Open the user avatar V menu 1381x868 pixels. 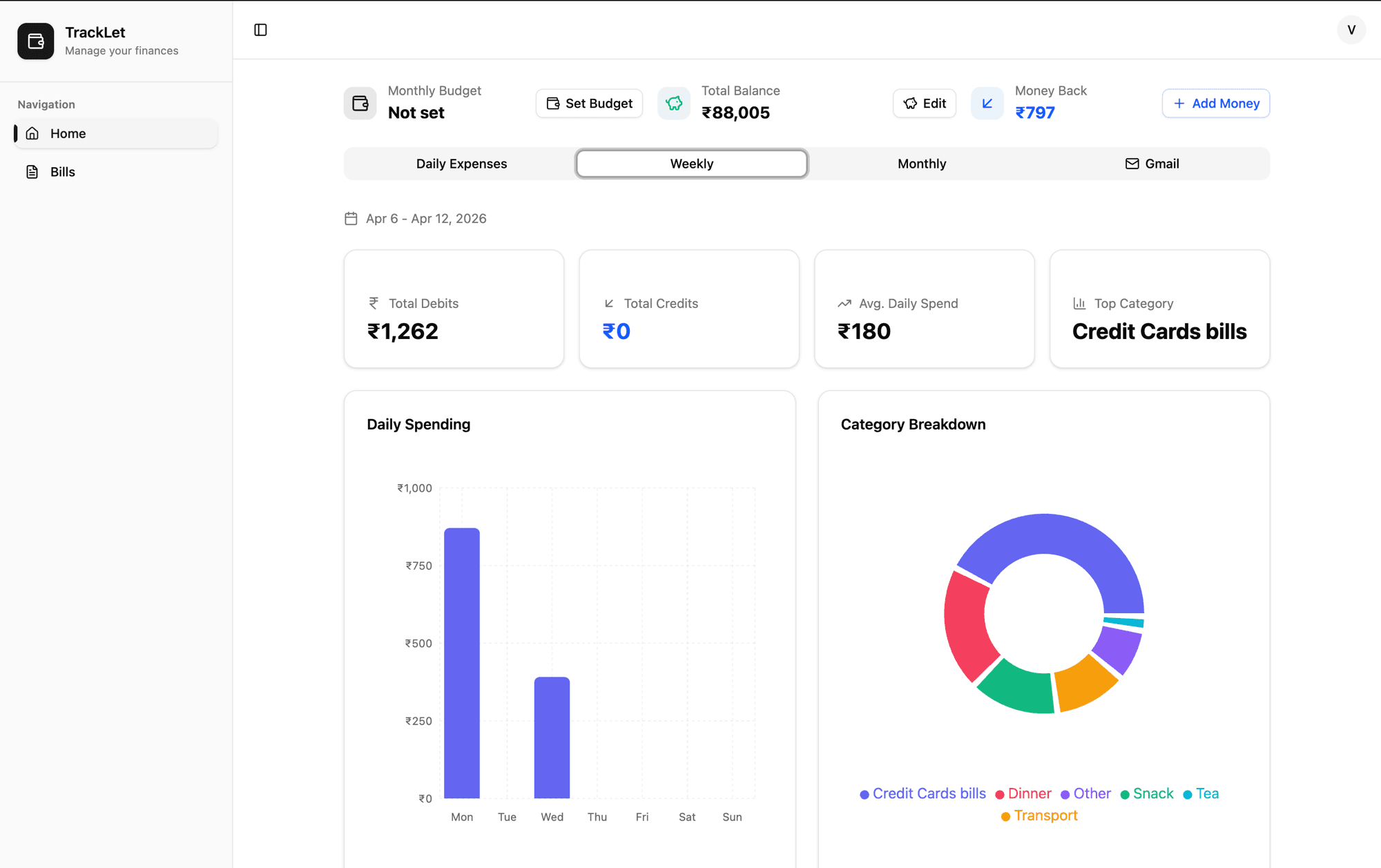pyautogui.click(x=1351, y=30)
